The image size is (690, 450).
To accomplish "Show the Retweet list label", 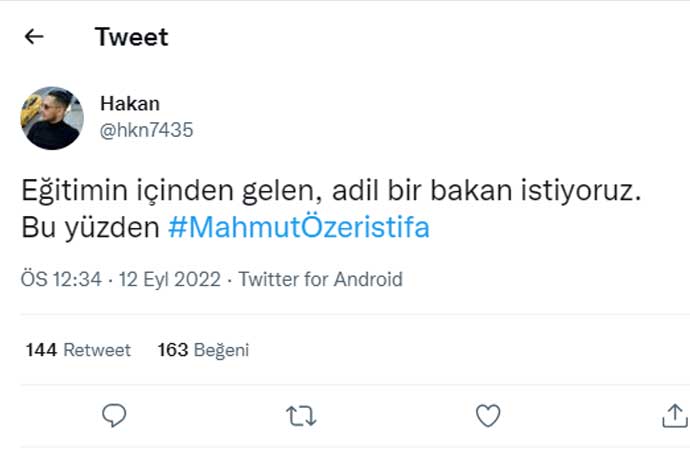I will point(97,350).
